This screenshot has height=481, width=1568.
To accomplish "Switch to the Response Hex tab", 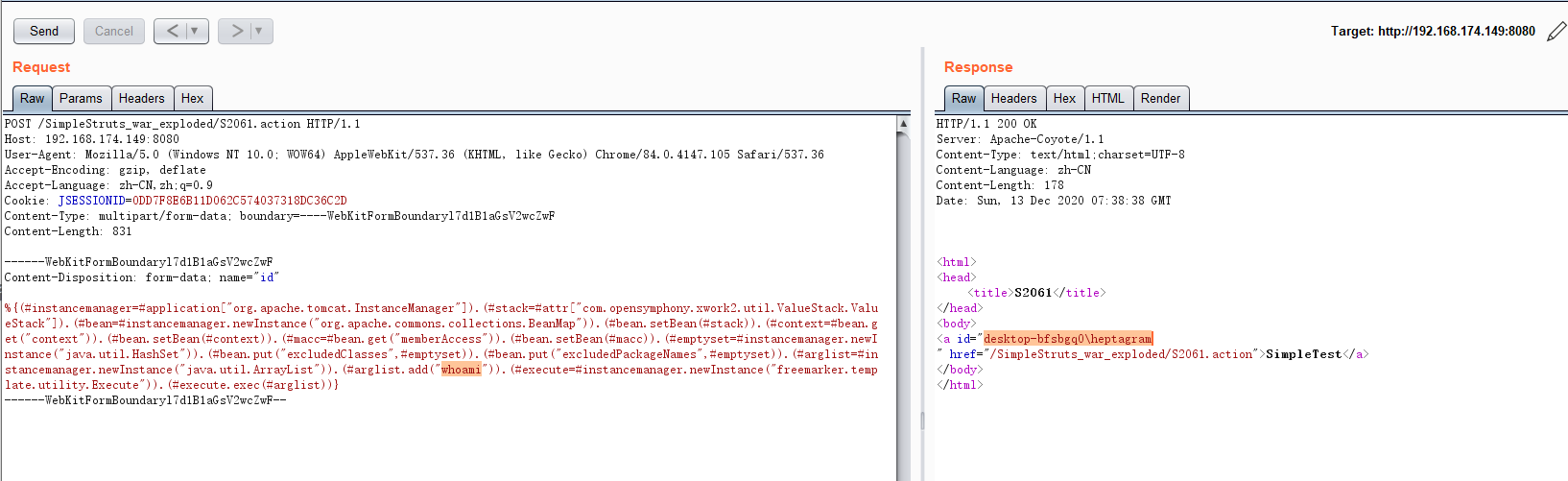I will tap(1064, 98).
